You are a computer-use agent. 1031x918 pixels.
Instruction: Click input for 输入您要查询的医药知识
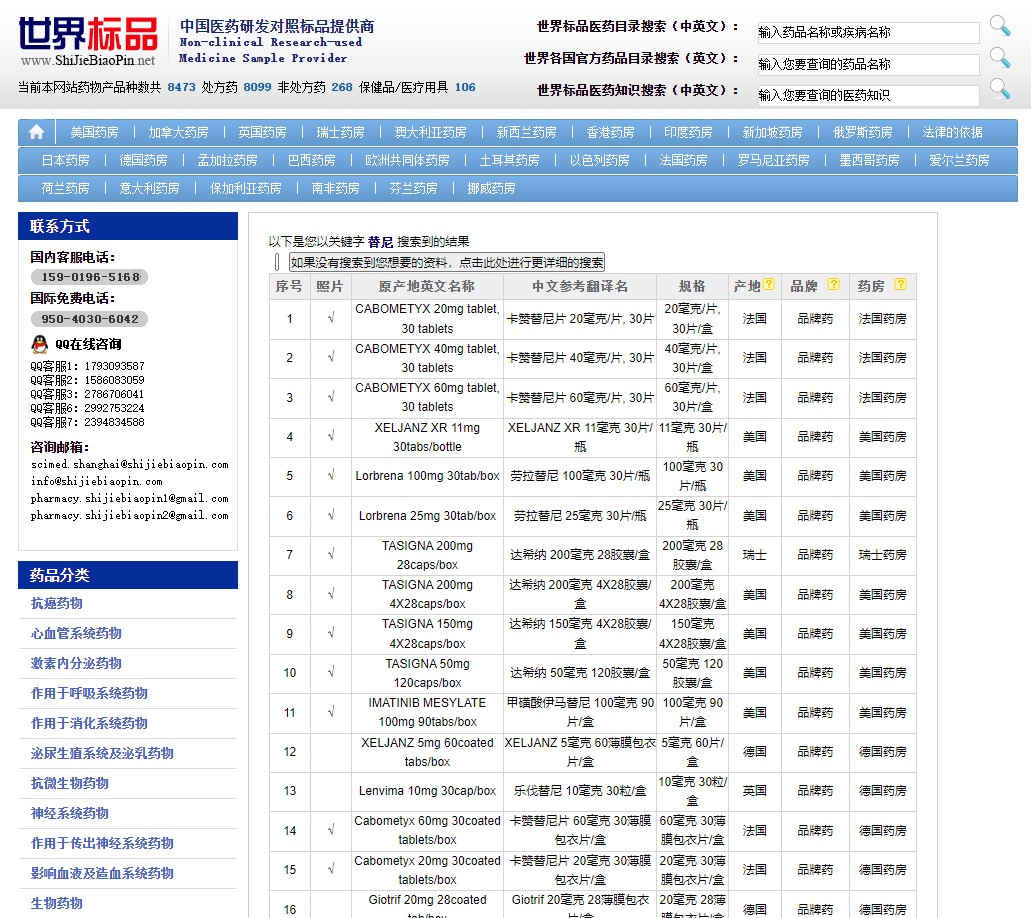tap(869, 95)
